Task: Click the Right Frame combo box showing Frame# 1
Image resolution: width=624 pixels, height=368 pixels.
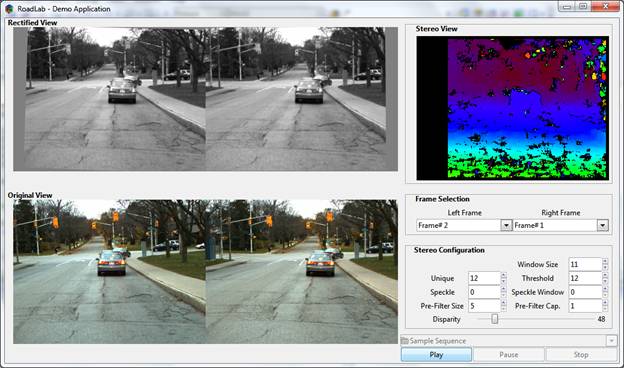Action: [561, 226]
